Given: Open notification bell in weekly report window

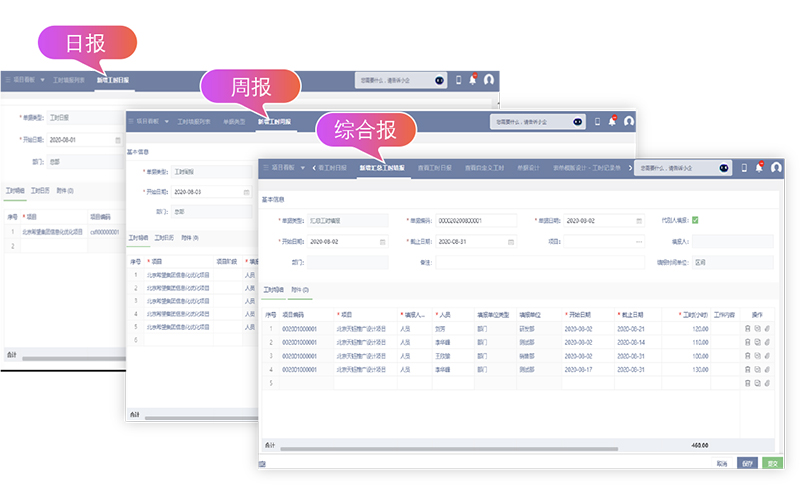Looking at the screenshot, I should click(612, 121).
